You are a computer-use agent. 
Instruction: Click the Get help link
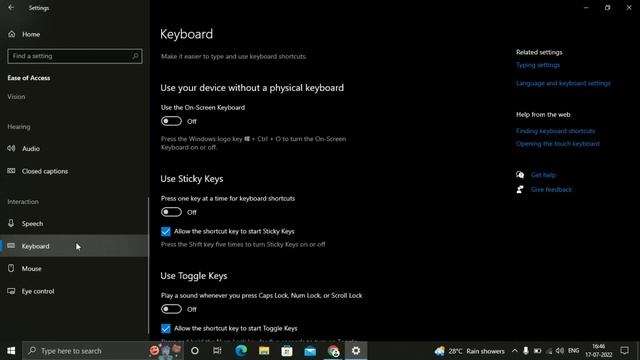pos(543,175)
